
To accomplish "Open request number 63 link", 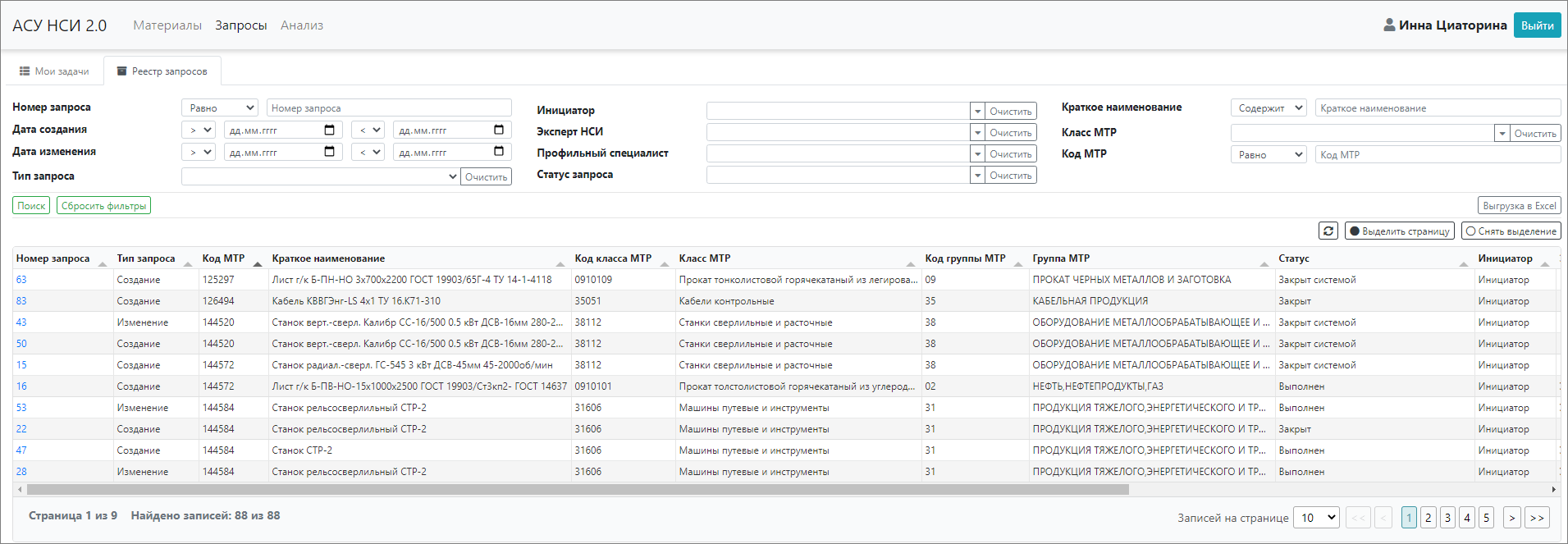I will coord(21,280).
